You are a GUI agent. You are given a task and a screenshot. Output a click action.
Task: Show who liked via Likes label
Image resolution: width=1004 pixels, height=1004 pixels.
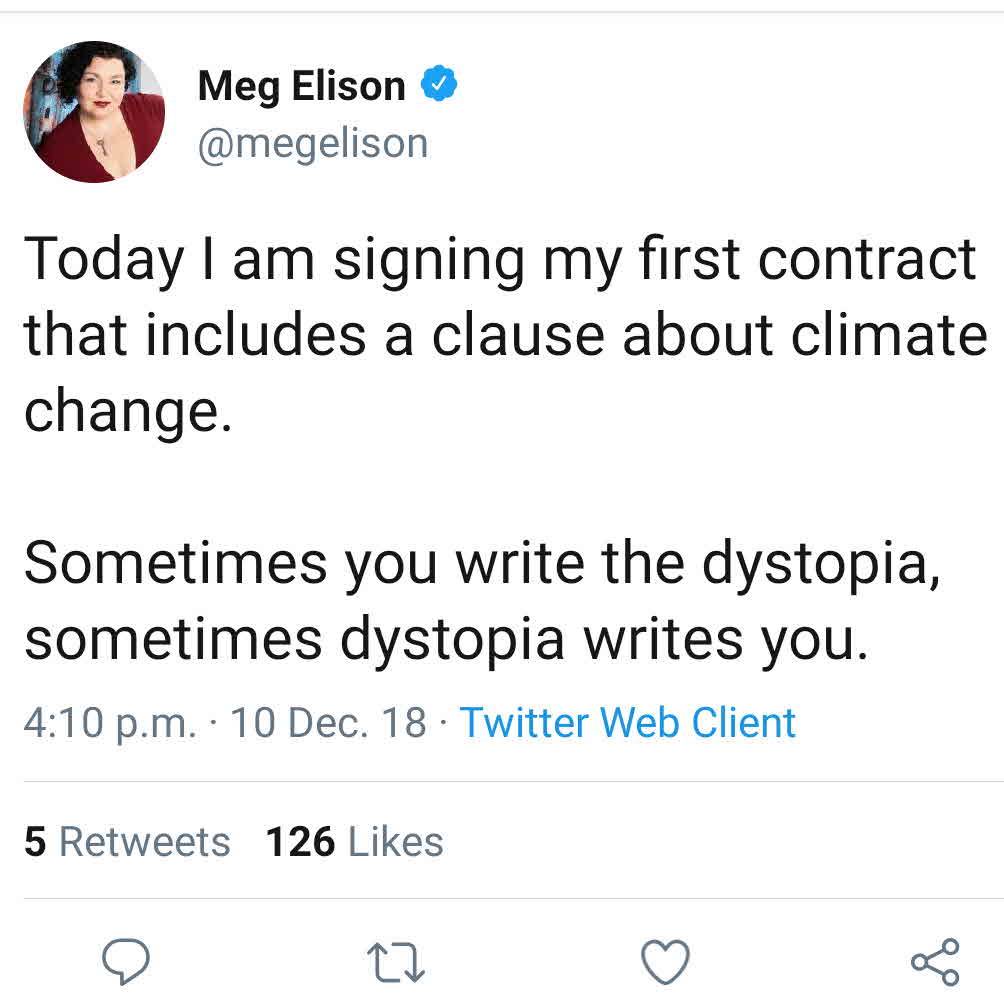click(396, 842)
